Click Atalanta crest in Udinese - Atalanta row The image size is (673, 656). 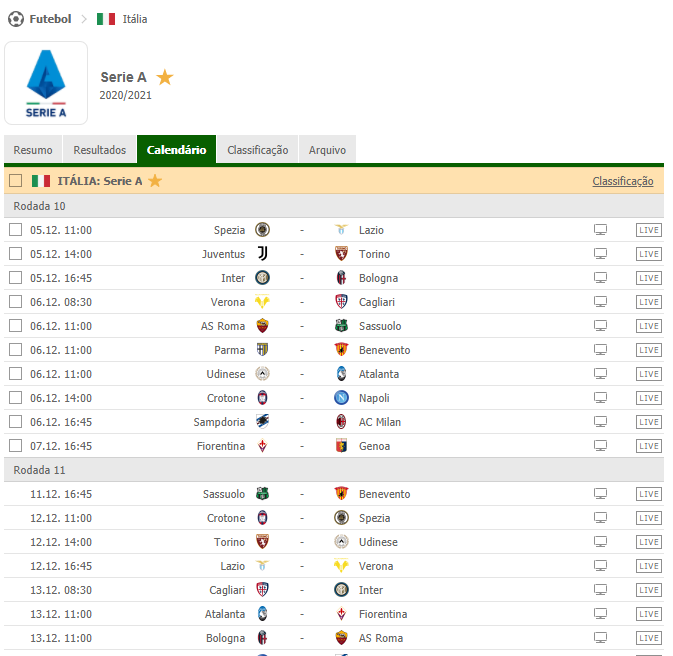pos(341,374)
